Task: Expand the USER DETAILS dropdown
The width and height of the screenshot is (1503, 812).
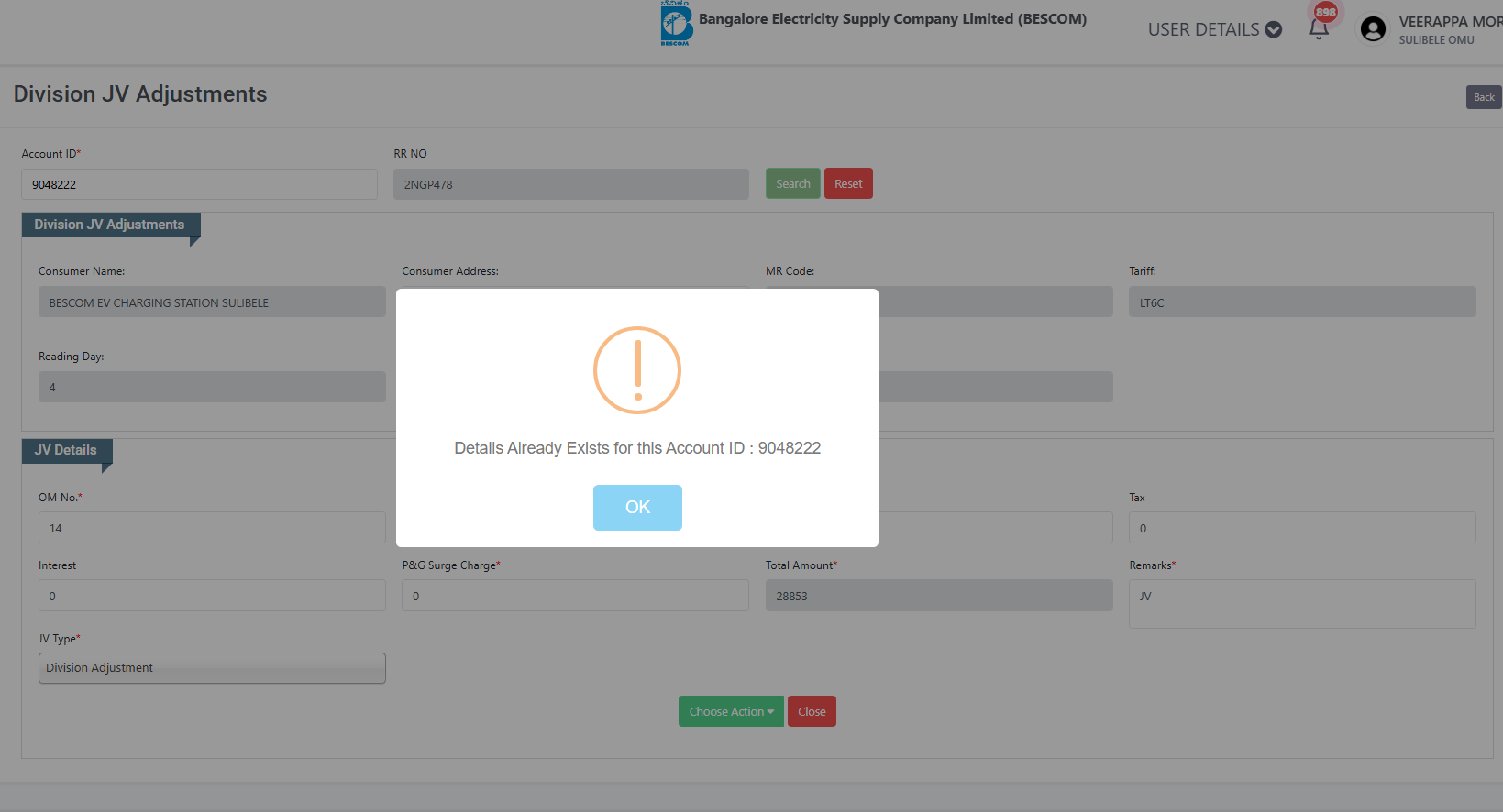Action: coord(1214,29)
